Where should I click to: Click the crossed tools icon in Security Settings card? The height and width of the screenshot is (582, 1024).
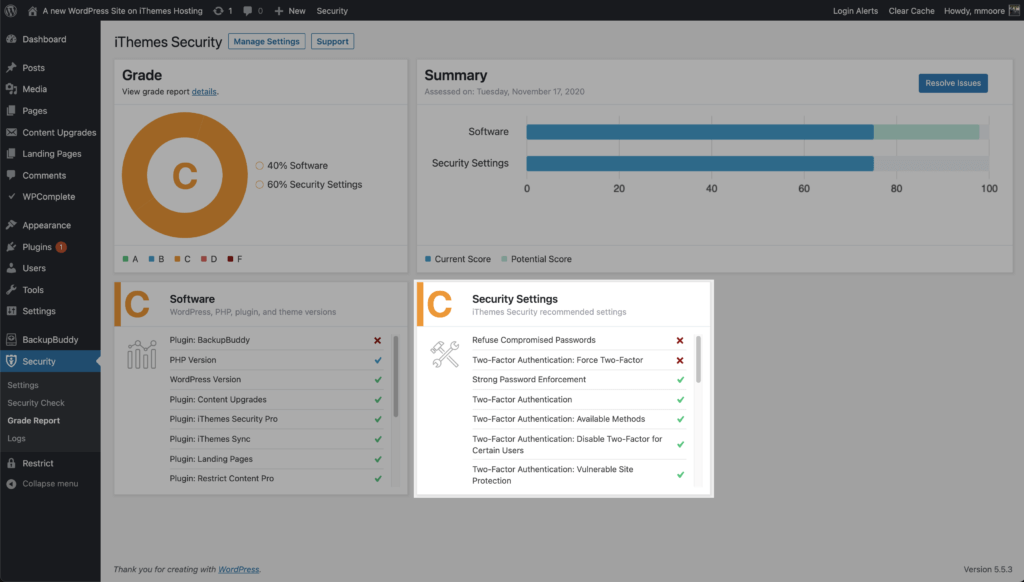[445, 354]
